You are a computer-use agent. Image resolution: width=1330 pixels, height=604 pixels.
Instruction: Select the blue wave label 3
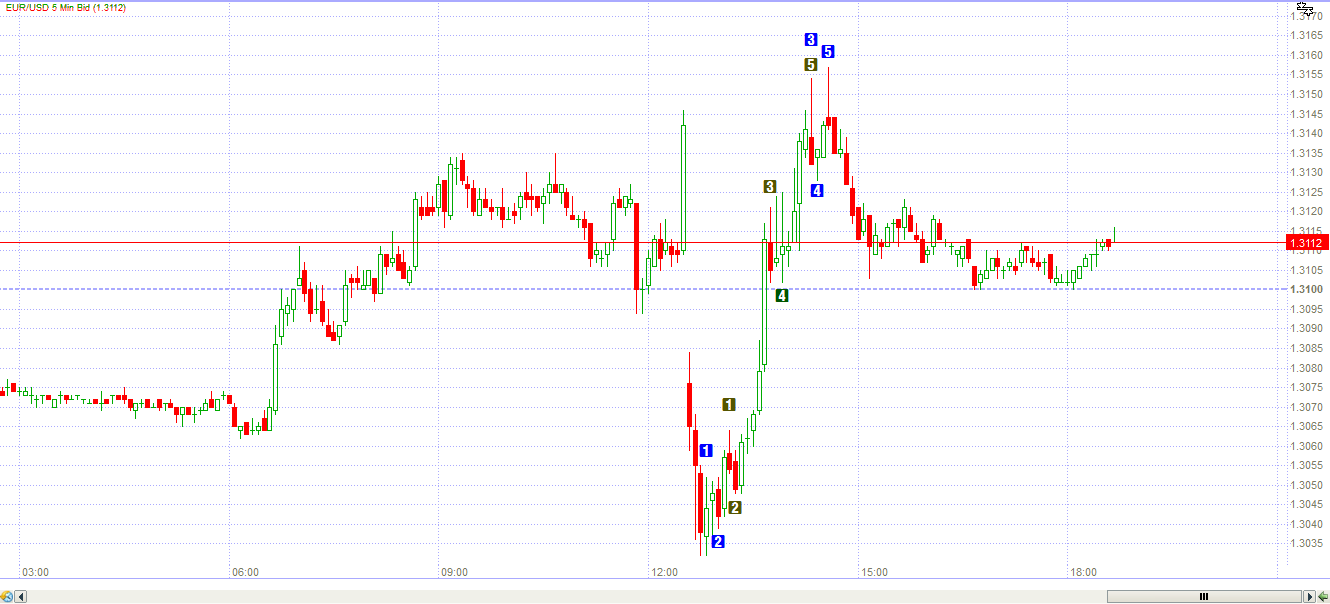coord(811,40)
